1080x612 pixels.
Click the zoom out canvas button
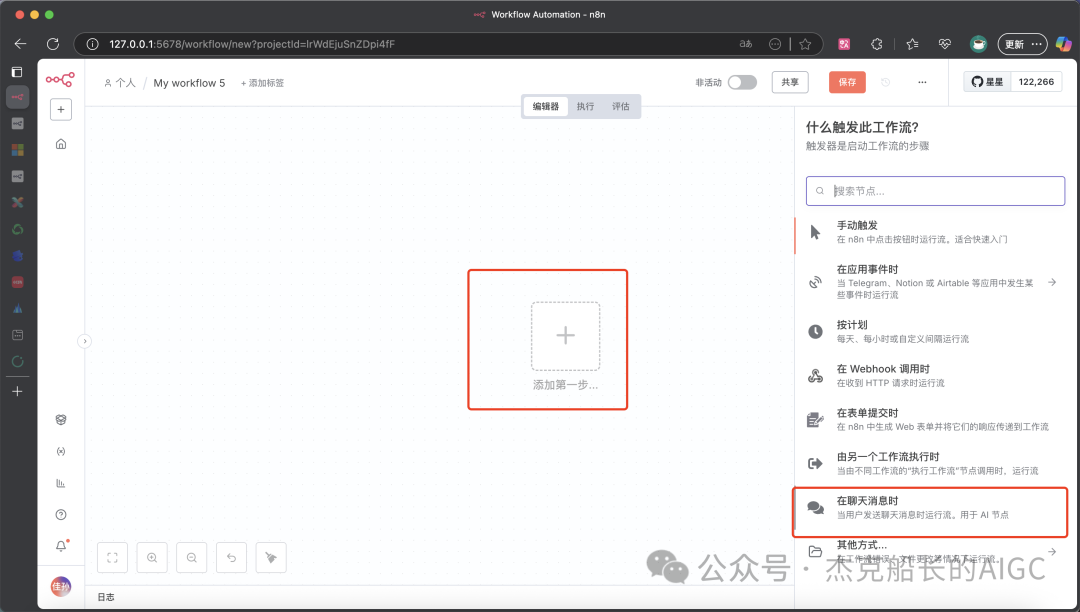pyautogui.click(x=191, y=558)
